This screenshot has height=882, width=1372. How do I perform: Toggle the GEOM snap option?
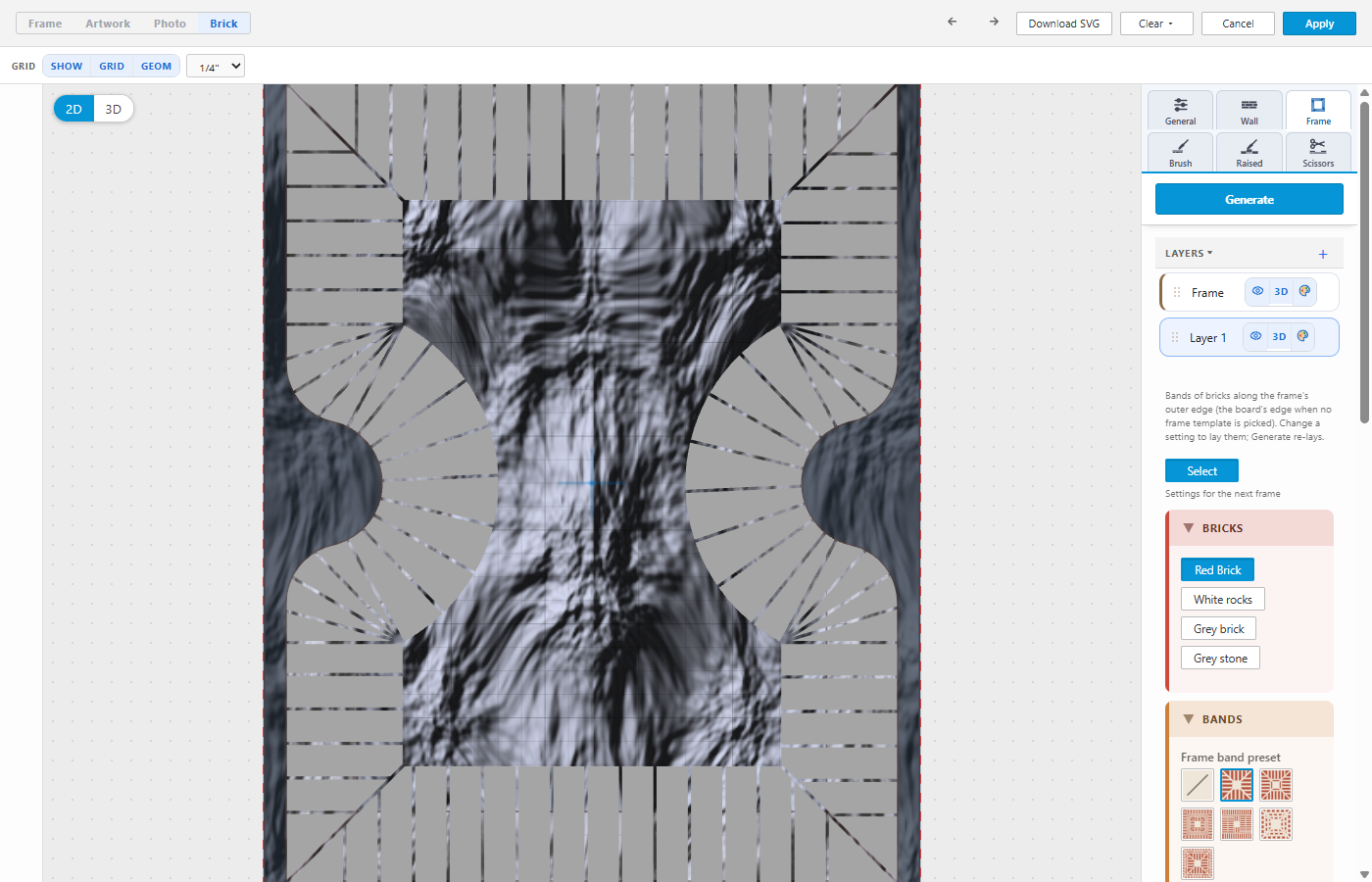click(x=156, y=66)
